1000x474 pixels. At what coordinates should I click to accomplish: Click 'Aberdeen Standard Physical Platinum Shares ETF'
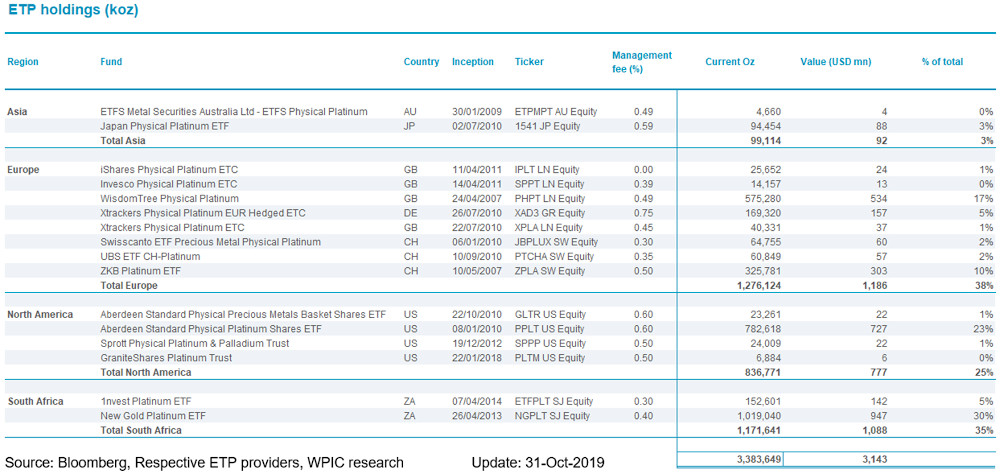(x=211, y=329)
